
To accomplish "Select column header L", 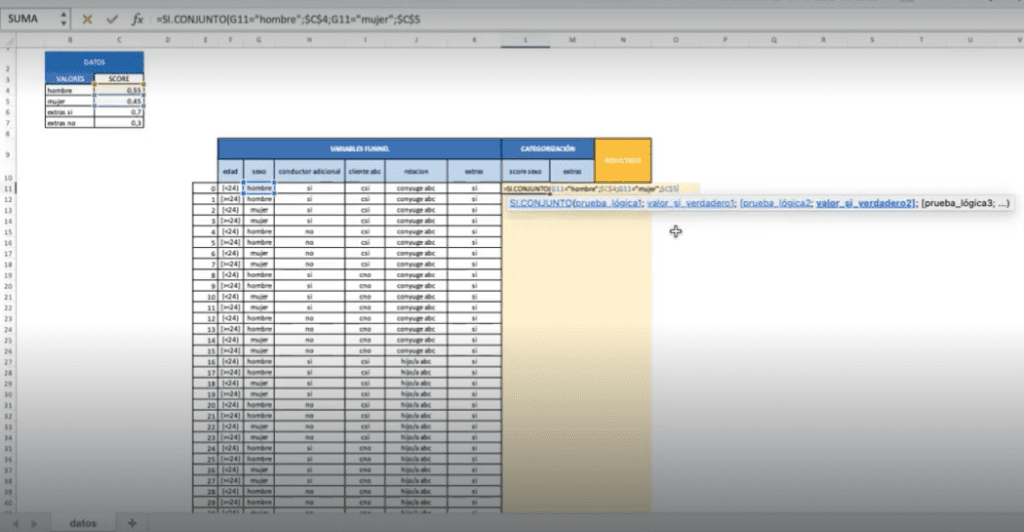I will 525,40.
